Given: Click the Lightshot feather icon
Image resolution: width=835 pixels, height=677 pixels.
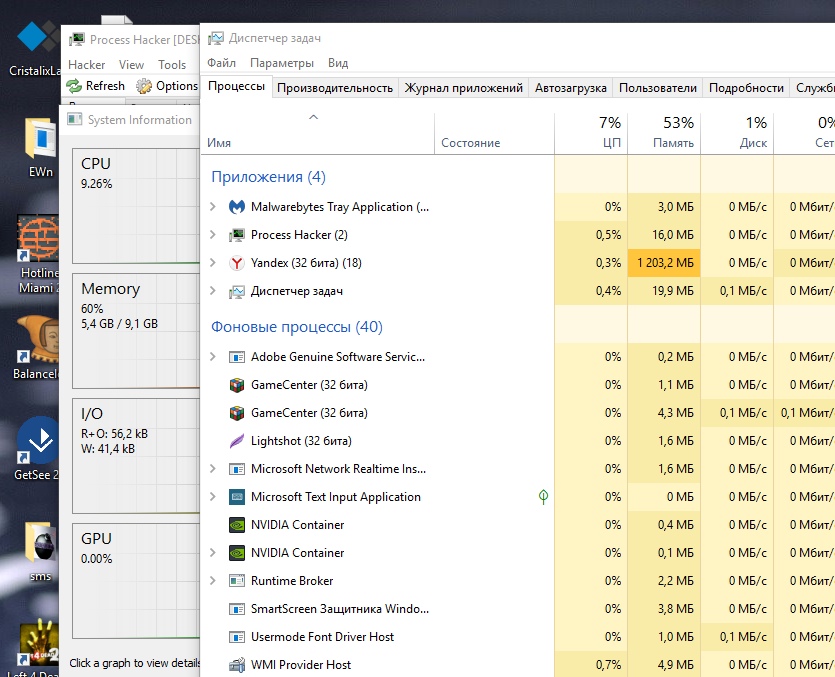Looking at the screenshot, I should tap(237, 441).
